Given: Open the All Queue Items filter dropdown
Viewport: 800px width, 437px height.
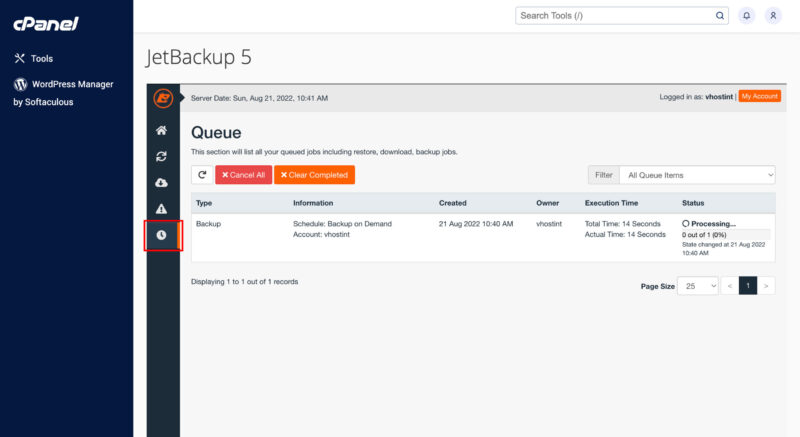Looking at the screenshot, I should pos(697,175).
